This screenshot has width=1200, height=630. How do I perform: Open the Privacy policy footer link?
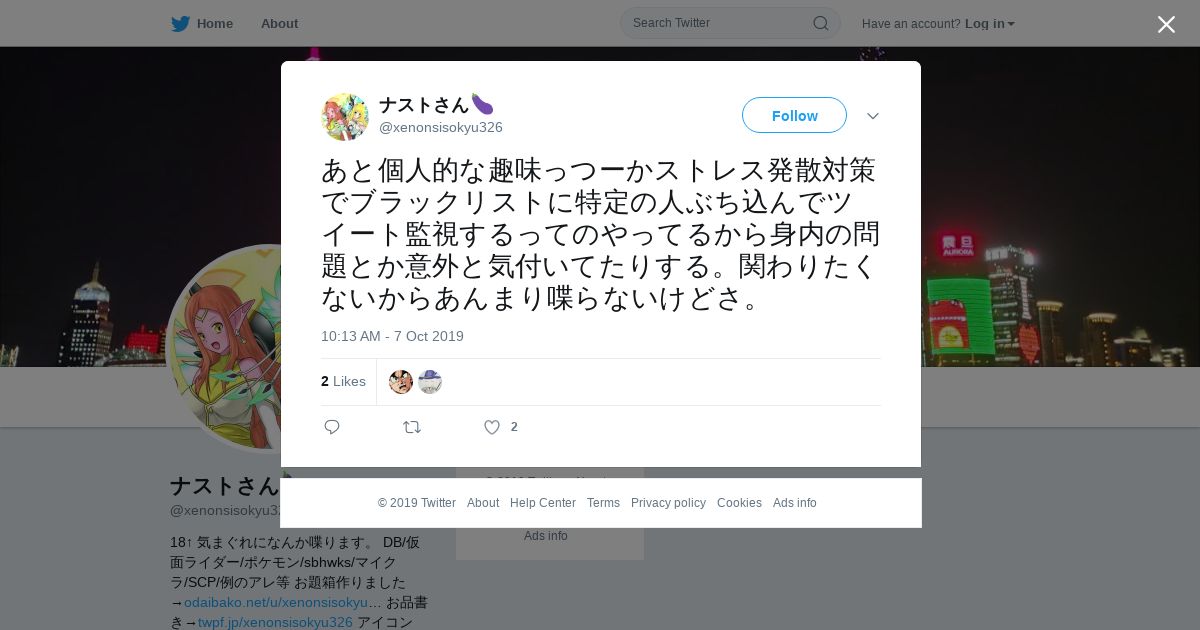click(x=668, y=503)
